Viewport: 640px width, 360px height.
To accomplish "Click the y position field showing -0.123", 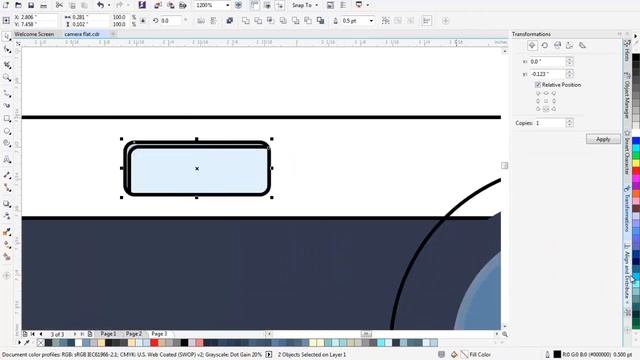I will 547,74.
